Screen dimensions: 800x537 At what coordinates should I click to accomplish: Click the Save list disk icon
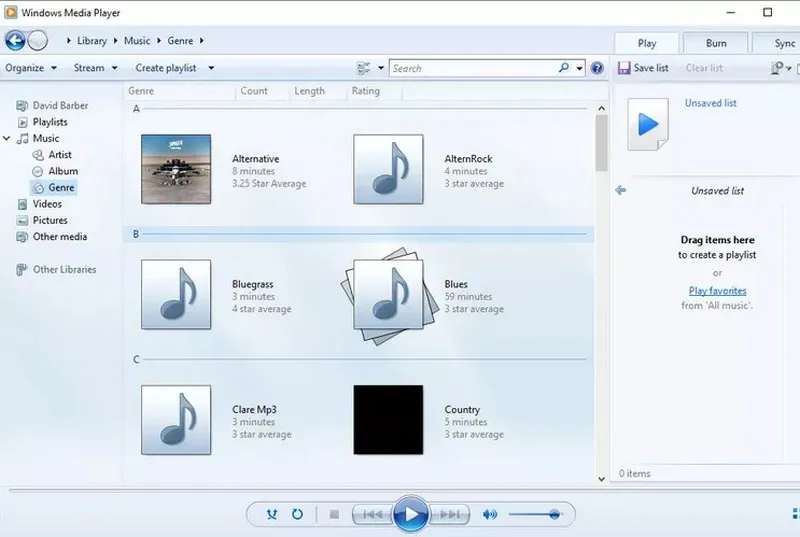tap(624, 68)
